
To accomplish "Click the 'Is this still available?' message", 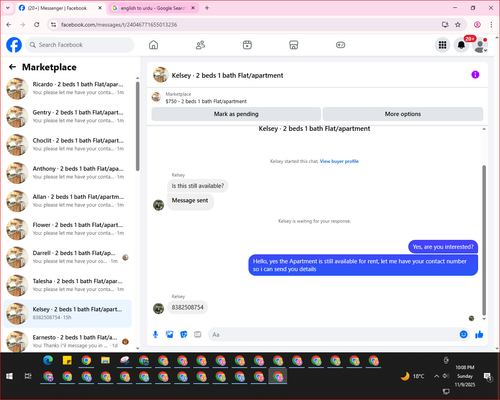I will point(198,186).
